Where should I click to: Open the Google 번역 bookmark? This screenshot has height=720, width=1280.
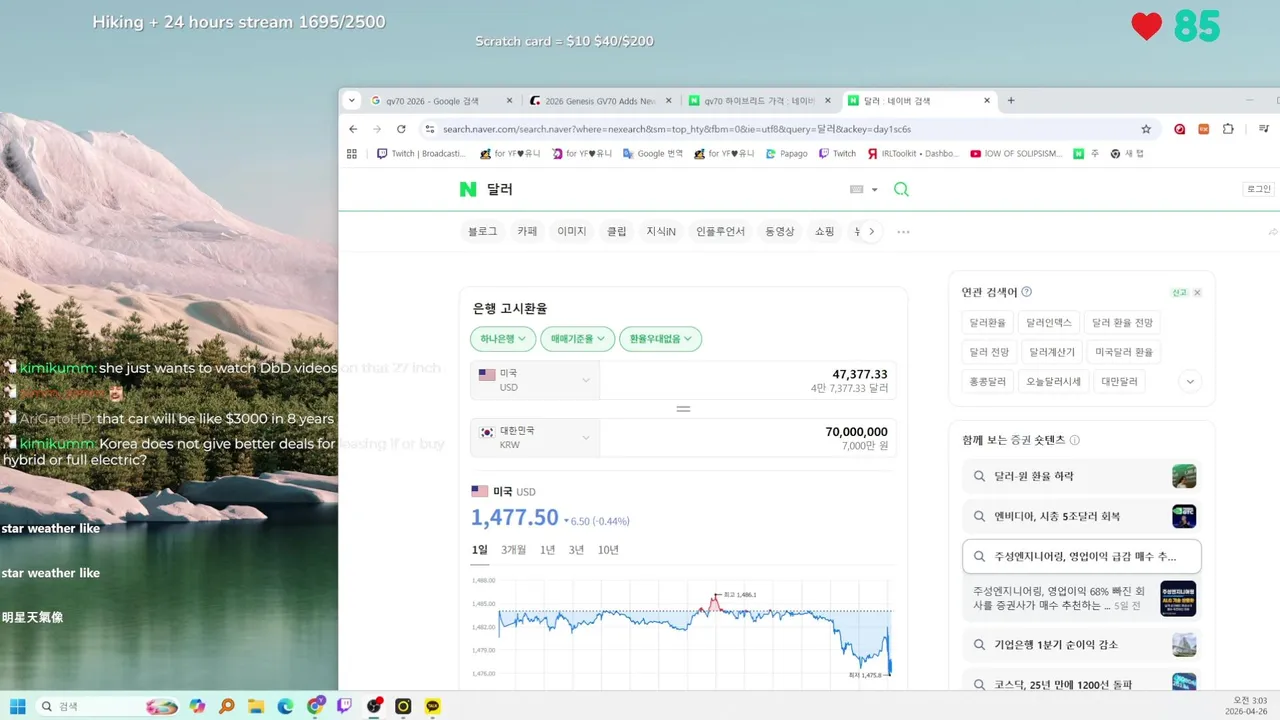coord(652,154)
